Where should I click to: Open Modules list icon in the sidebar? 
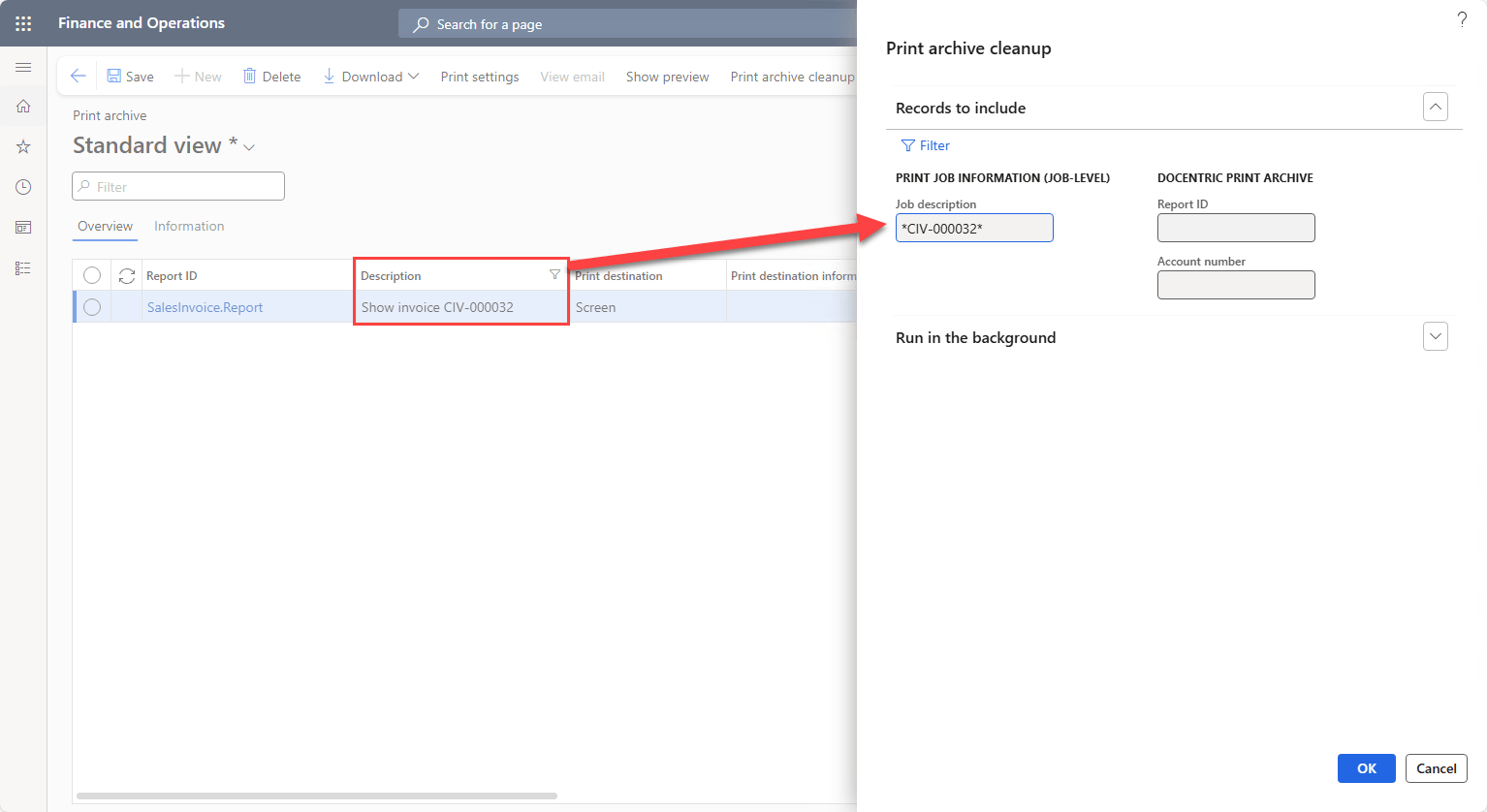[x=23, y=268]
